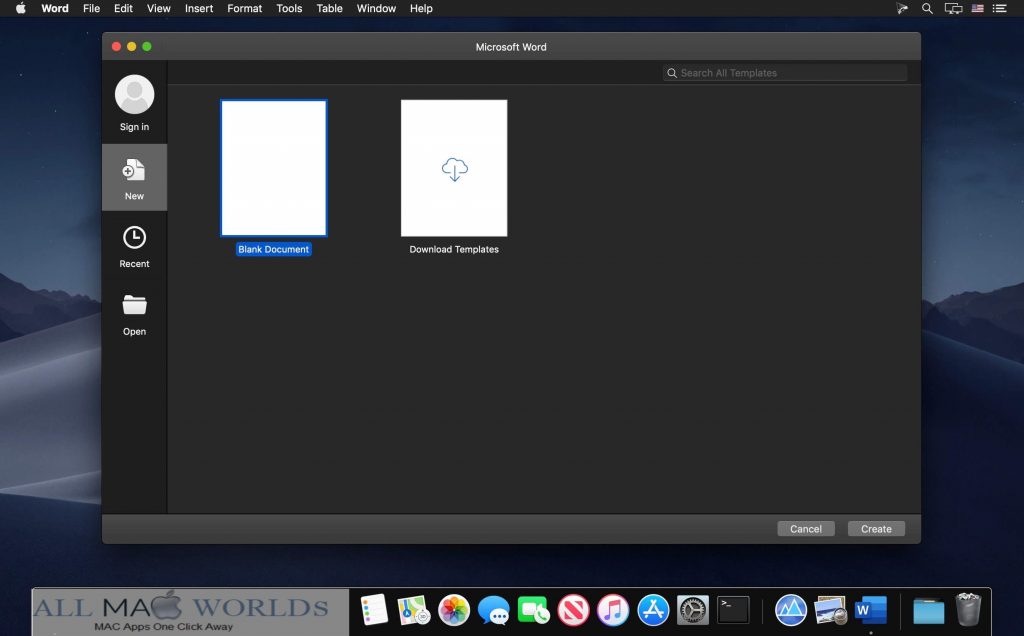
Task: Click the Cancel button
Action: pos(806,529)
